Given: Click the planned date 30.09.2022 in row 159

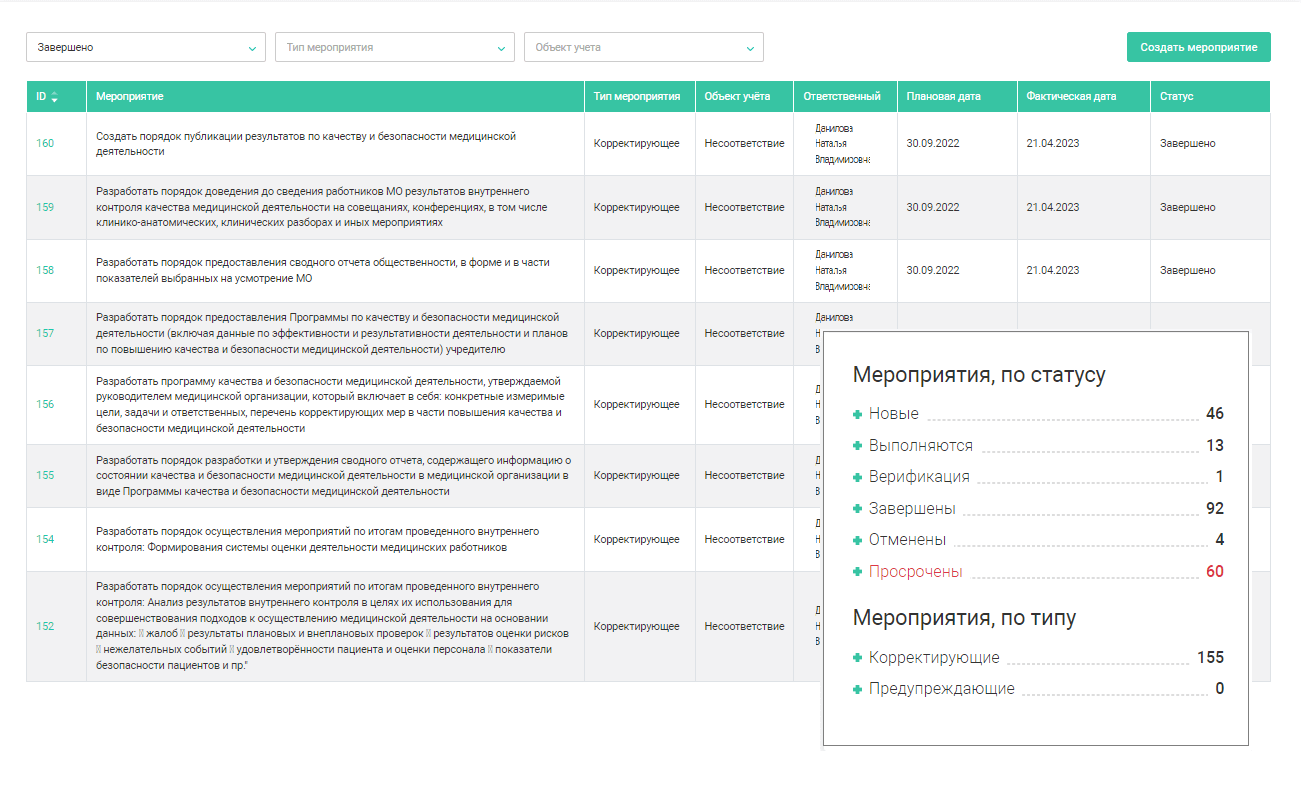Looking at the screenshot, I should tap(933, 207).
